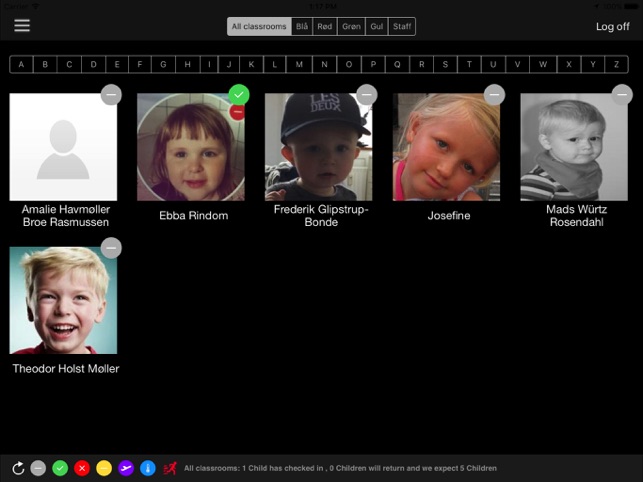Filter names by letter R
Viewport: 643px width, 482px height.
point(422,64)
